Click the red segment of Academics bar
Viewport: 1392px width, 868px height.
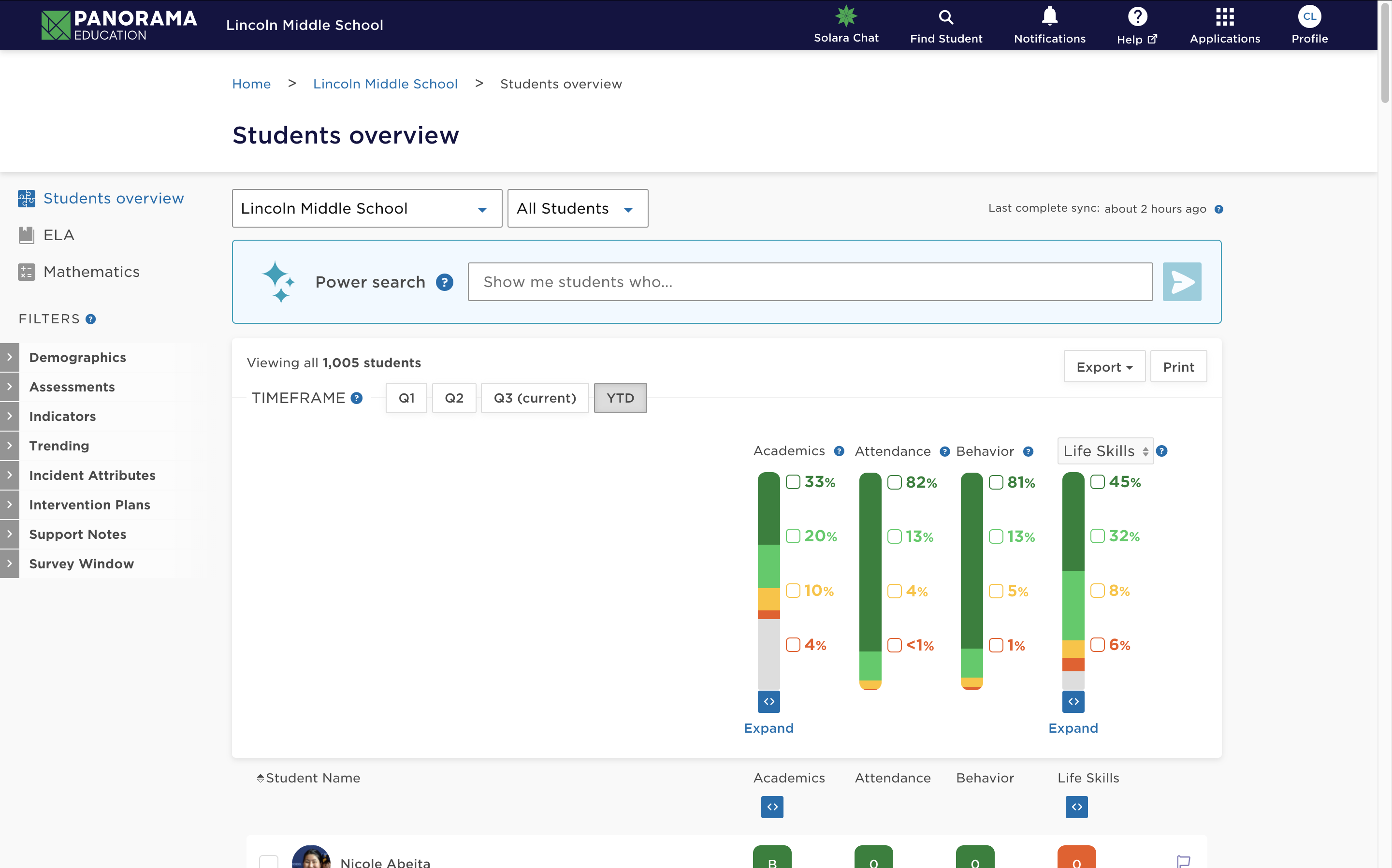click(x=768, y=614)
